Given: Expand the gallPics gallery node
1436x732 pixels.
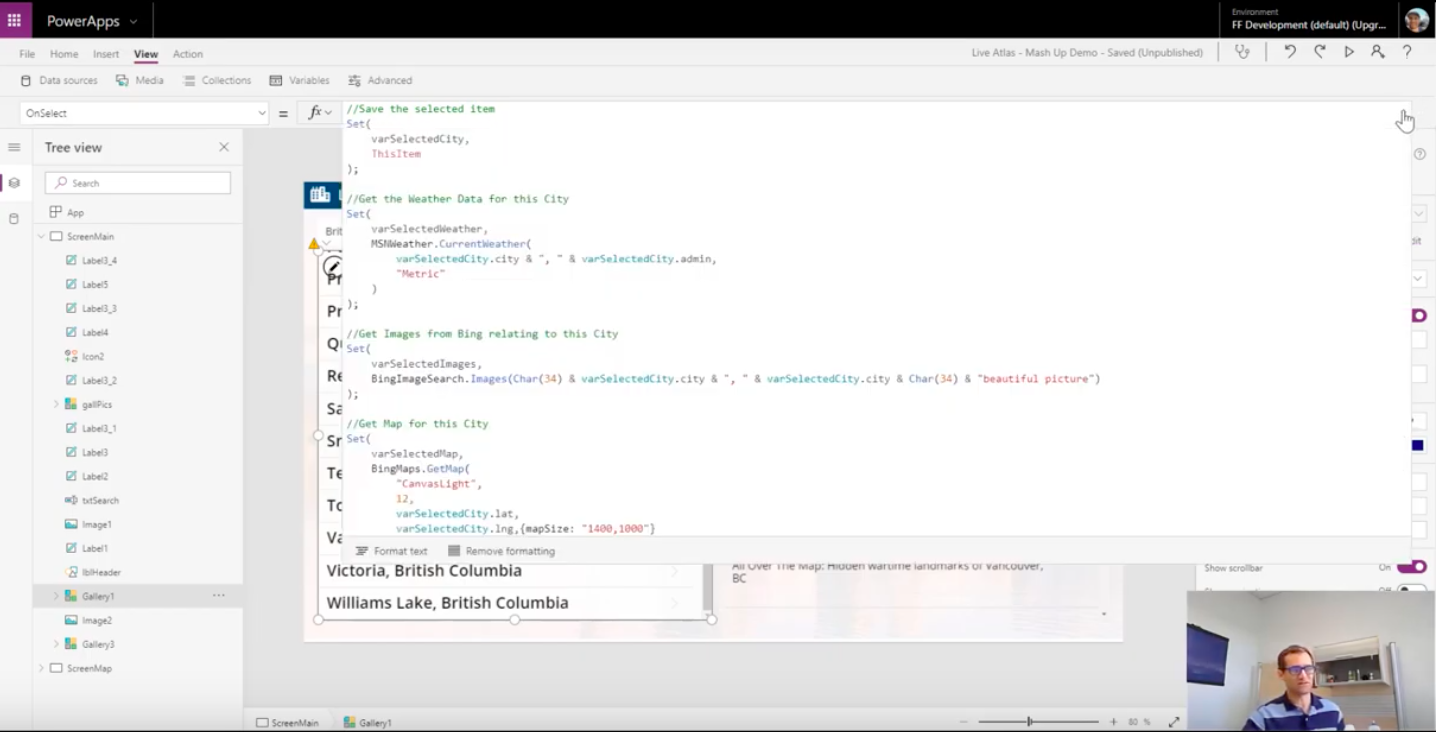Looking at the screenshot, I should tap(56, 404).
